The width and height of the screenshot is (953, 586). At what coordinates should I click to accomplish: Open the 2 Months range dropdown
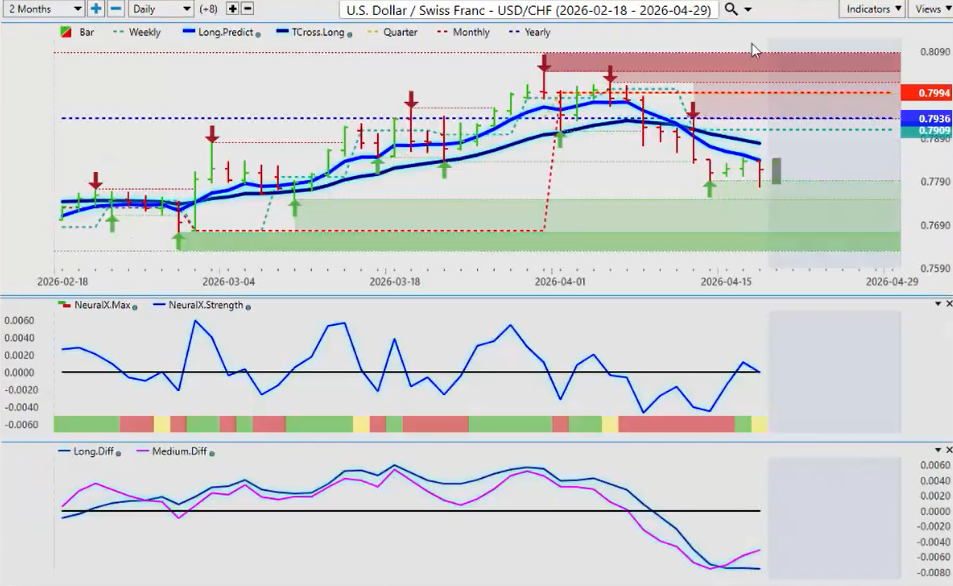pos(43,9)
